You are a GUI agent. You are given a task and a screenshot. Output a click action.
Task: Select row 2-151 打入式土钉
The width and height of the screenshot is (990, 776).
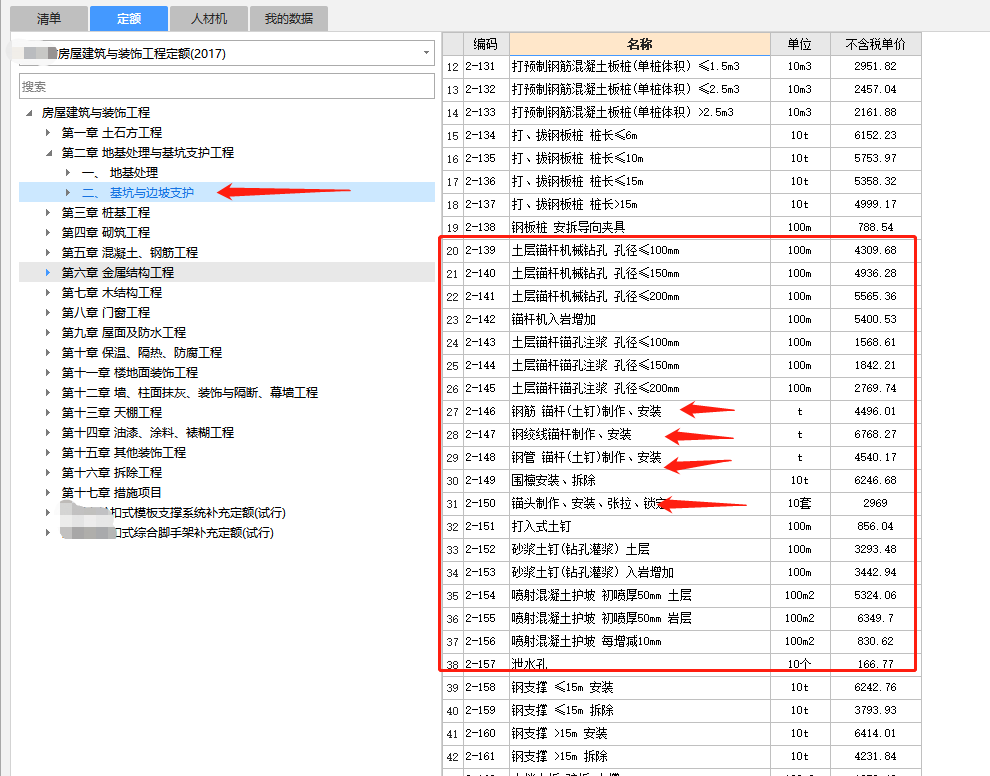(682, 527)
